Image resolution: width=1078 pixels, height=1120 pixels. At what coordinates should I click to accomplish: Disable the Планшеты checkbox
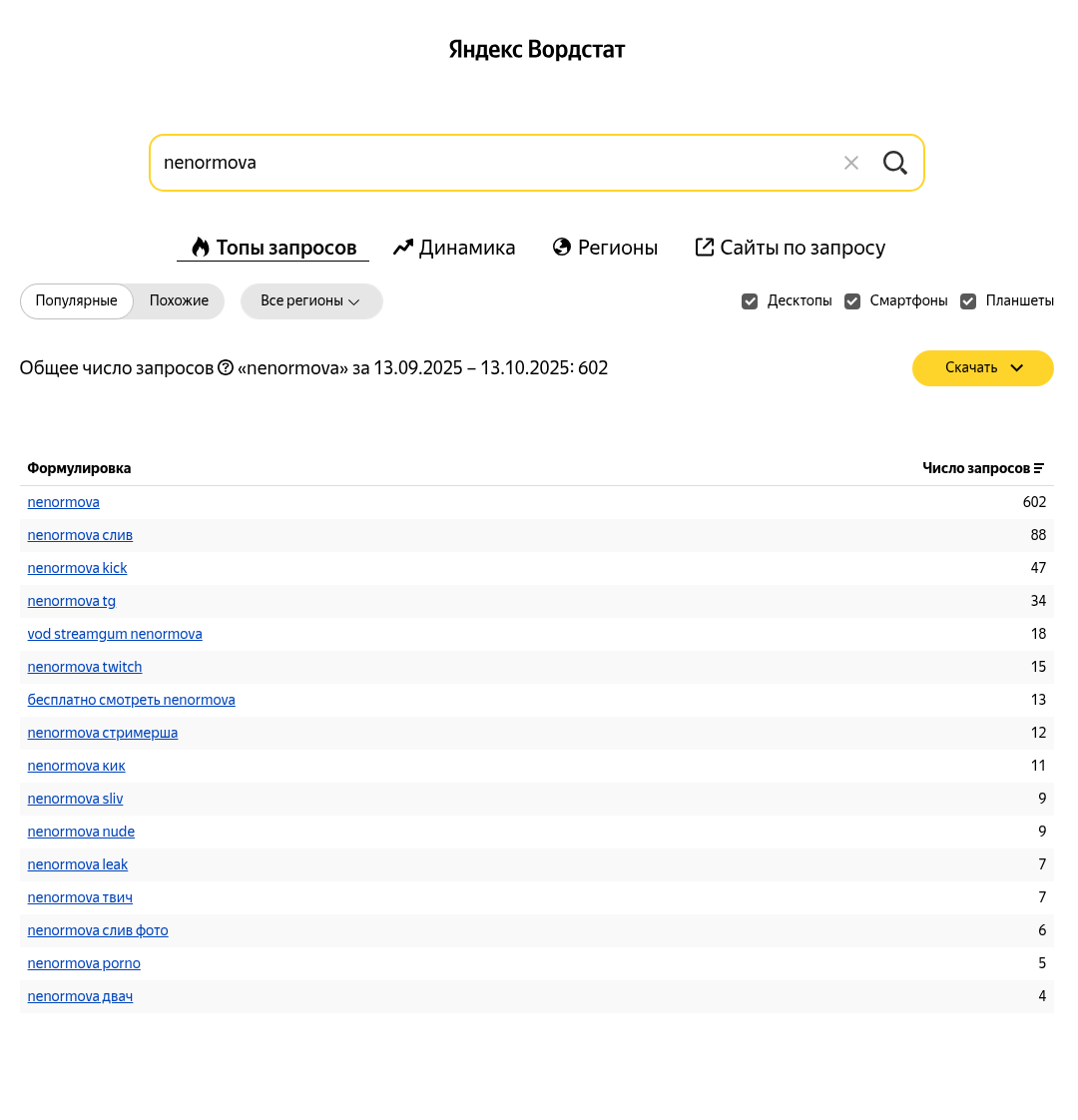click(x=968, y=301)
